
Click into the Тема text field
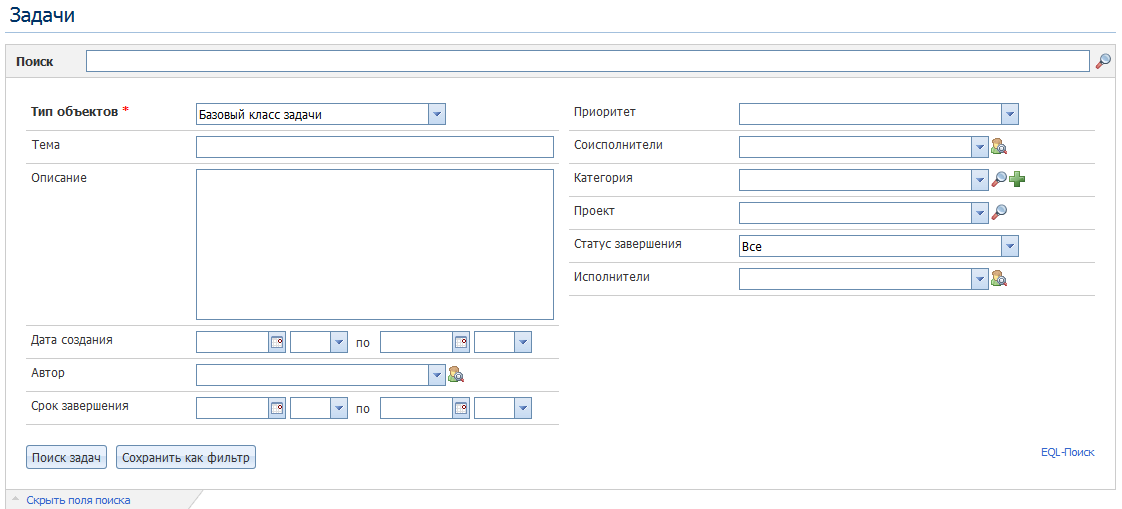(374, 148)
